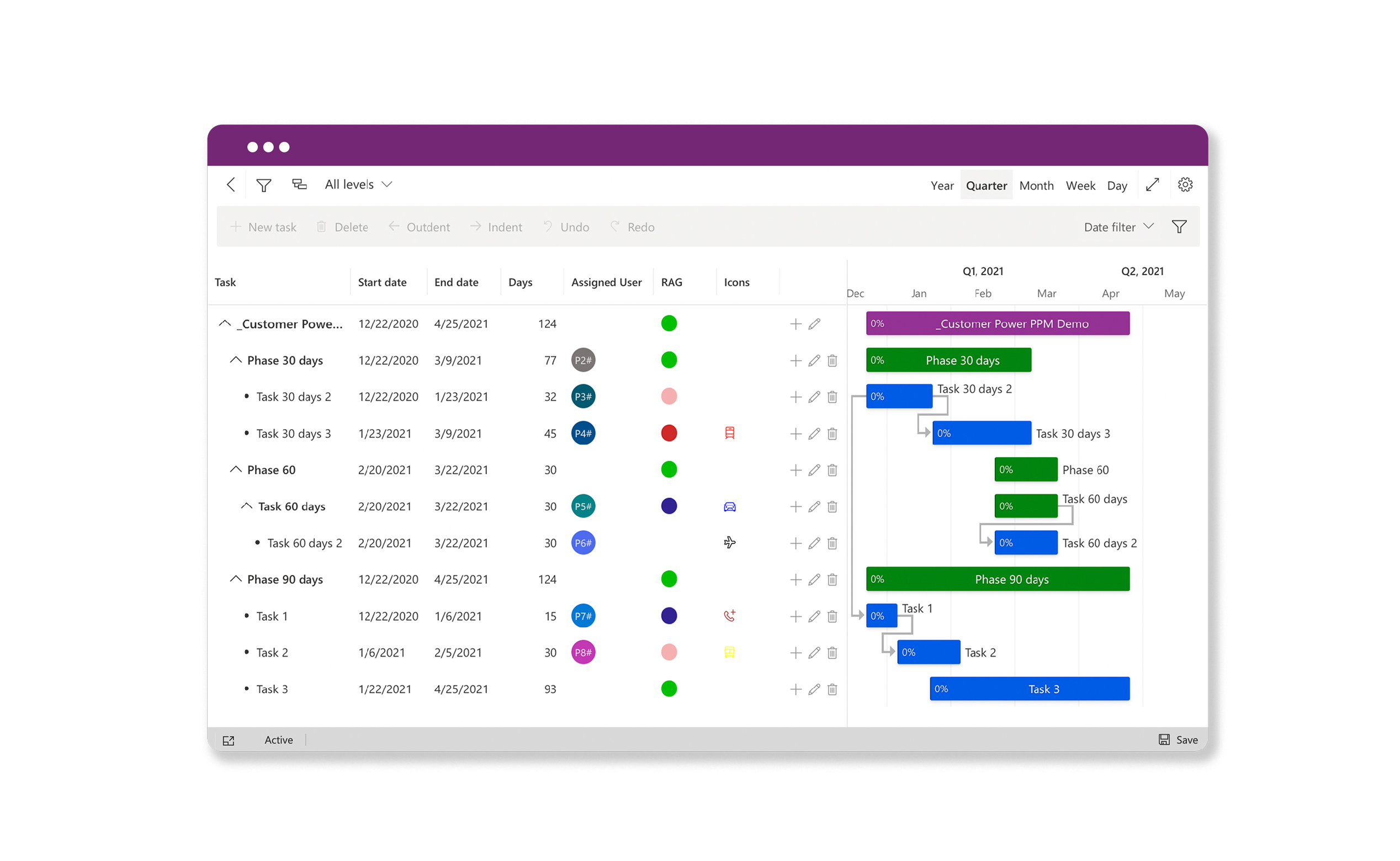Viewport: 1400px width, 861px height.
Task: Click the red RAG circle for Task 30 days 3
Action: coord(669,434)
